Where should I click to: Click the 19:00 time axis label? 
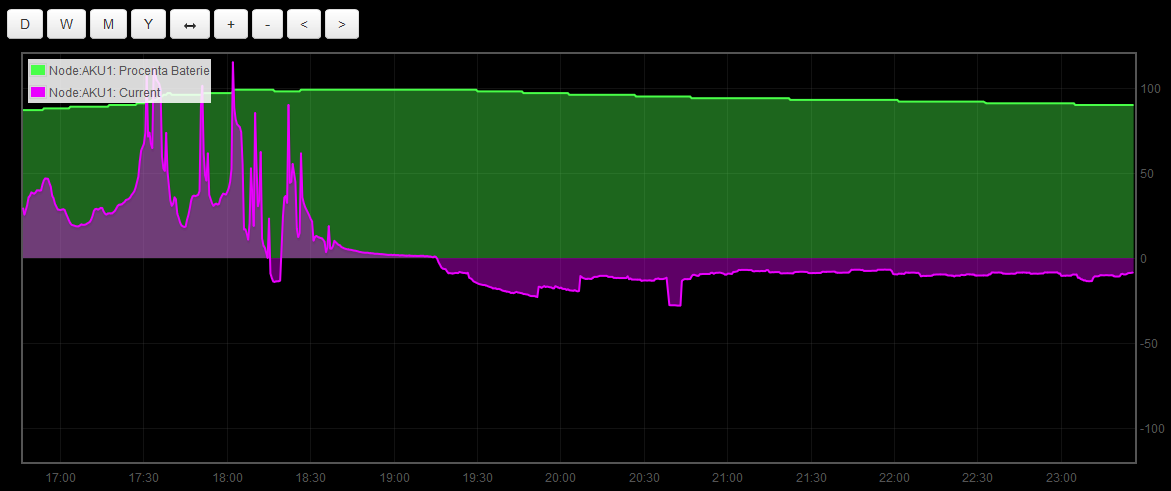click(x=394, y=478)
